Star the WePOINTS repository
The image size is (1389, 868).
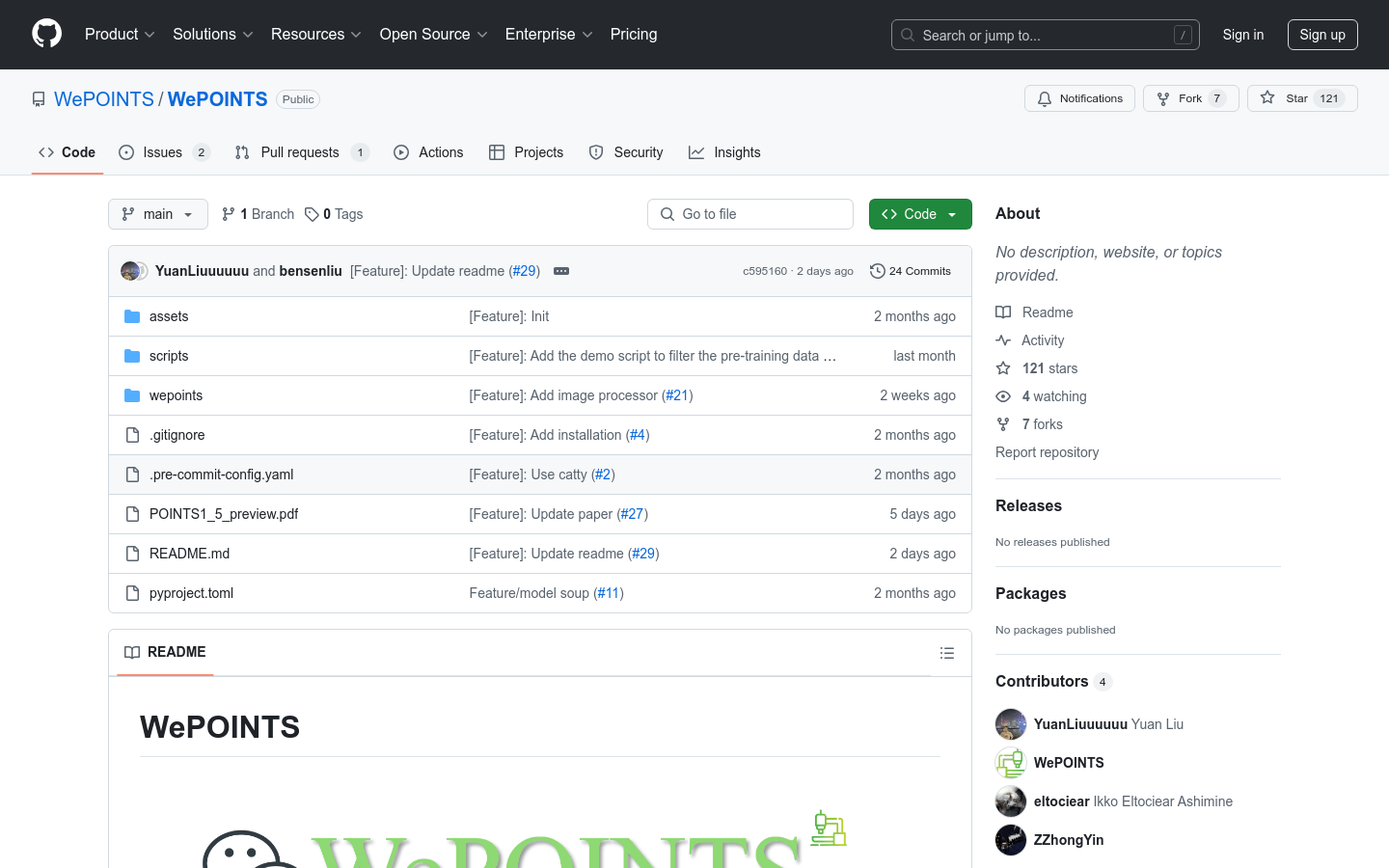[1302, 98]
